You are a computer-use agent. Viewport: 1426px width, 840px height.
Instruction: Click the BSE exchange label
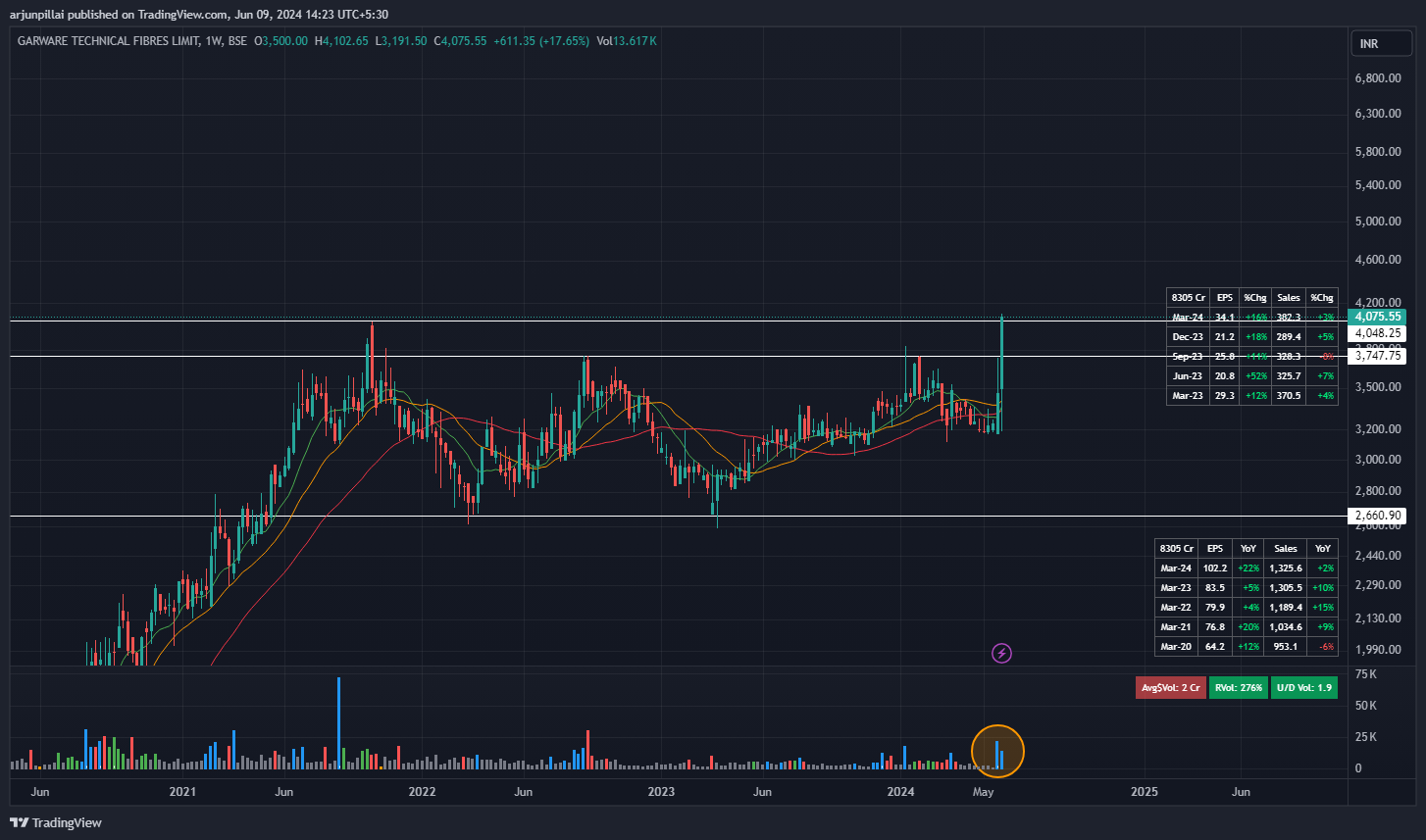coord(237,41)
